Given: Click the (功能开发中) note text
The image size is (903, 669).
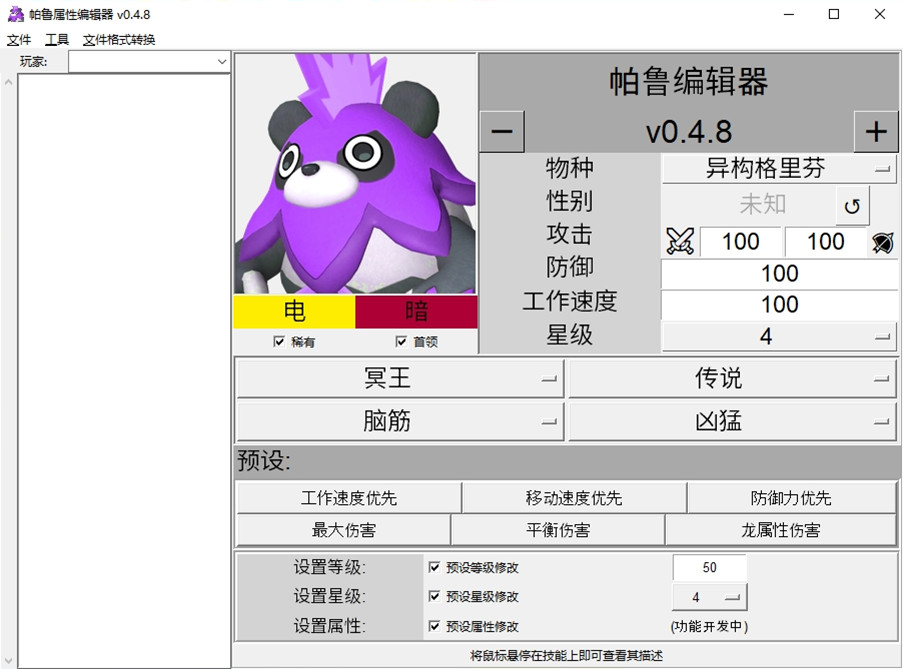Looking at the screenshot, I should point(710,626).
